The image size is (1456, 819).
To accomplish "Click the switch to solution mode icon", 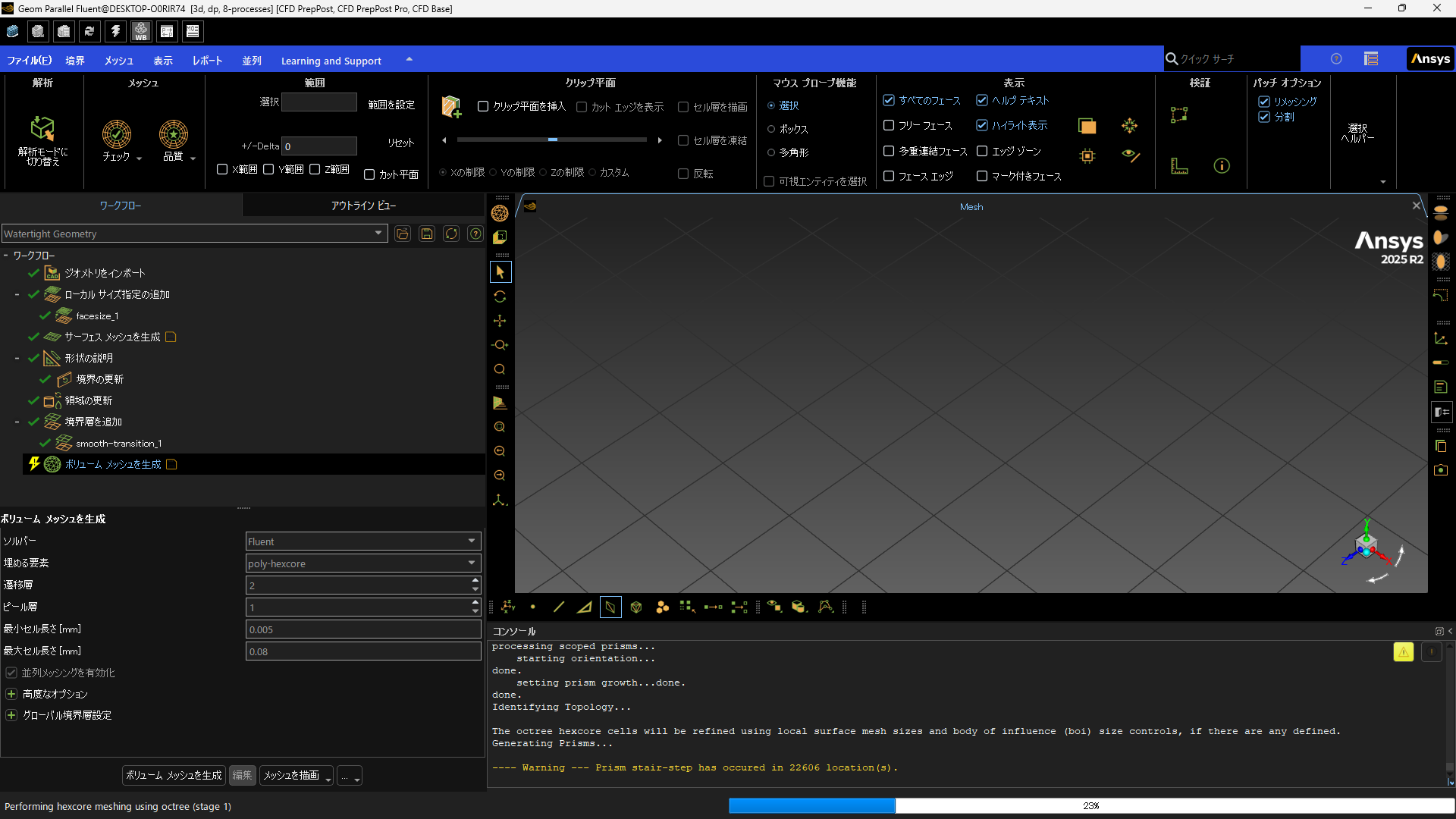I will tap(42, 129).
